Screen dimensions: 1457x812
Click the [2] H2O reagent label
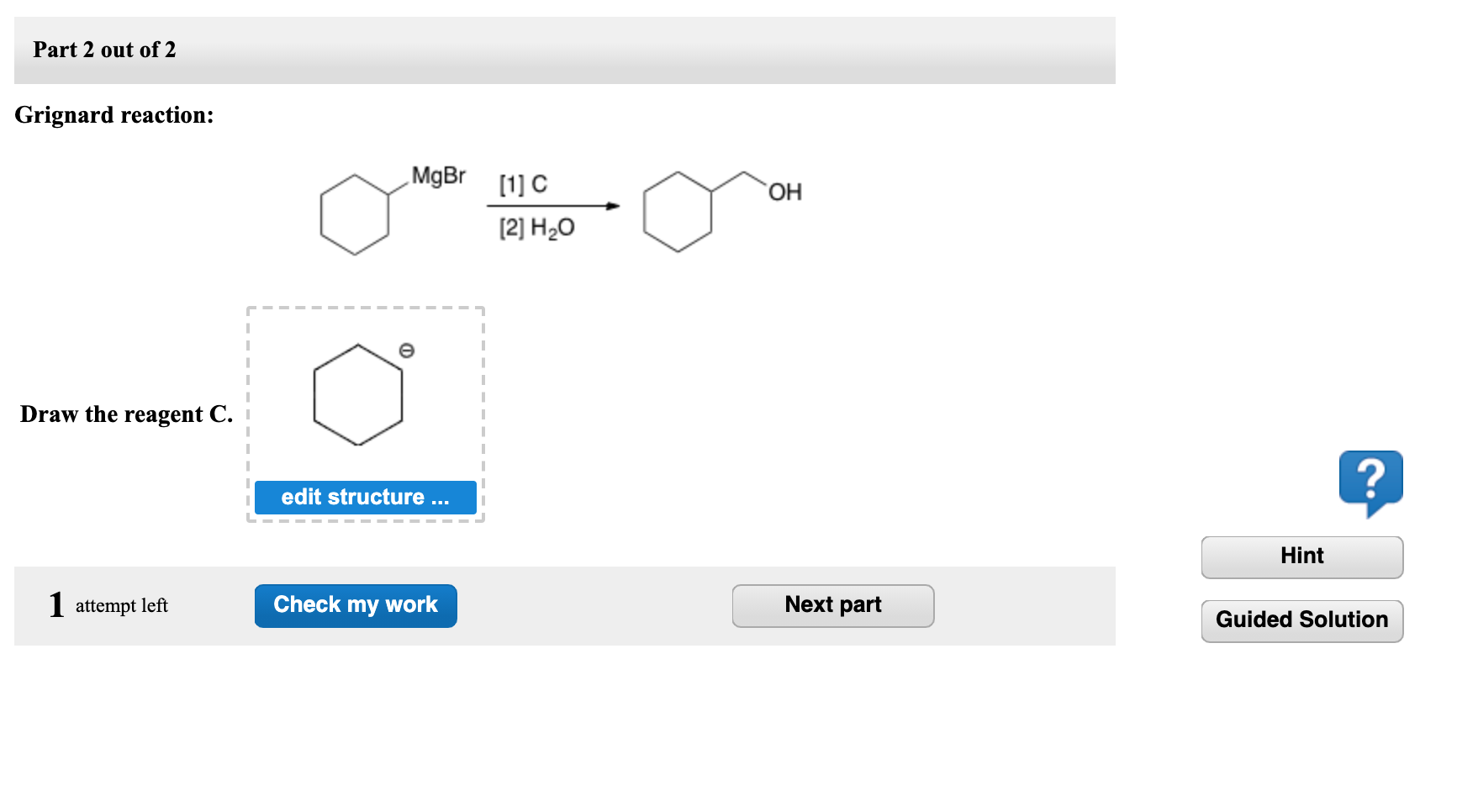click(536, 226)
